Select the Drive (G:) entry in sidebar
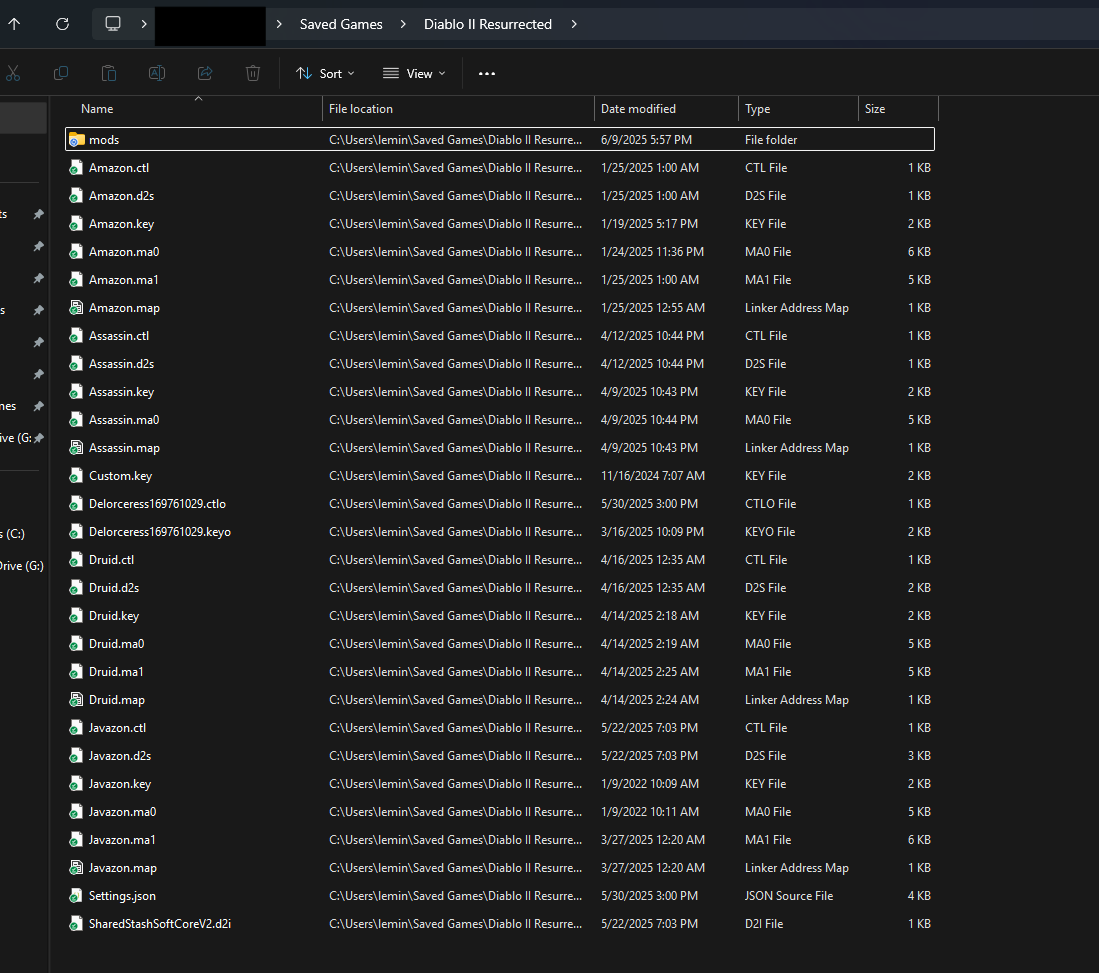This screenshot has height=973, width=1099. point(22,566)
